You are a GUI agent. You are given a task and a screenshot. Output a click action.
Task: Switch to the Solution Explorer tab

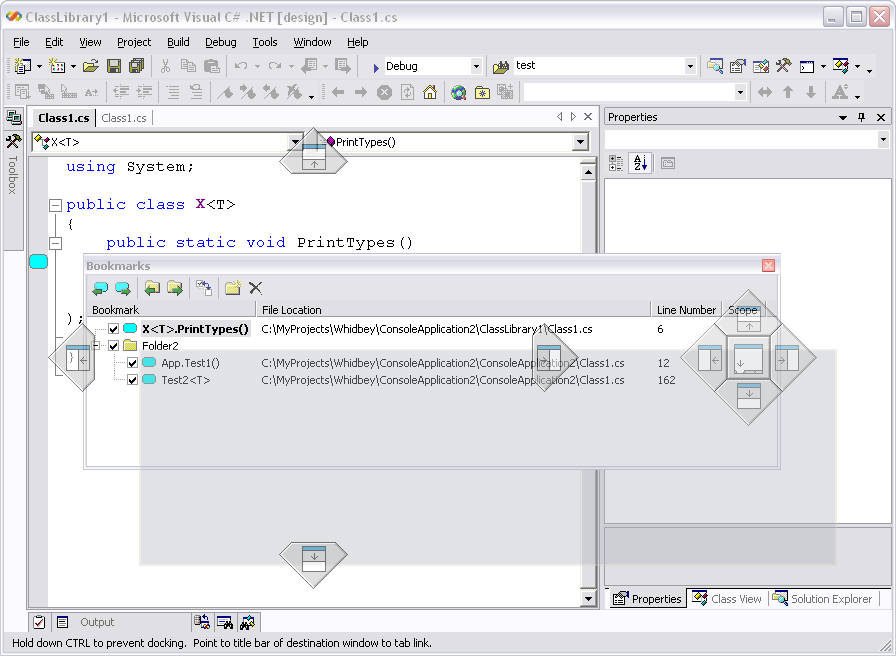[x=823, y=599]
